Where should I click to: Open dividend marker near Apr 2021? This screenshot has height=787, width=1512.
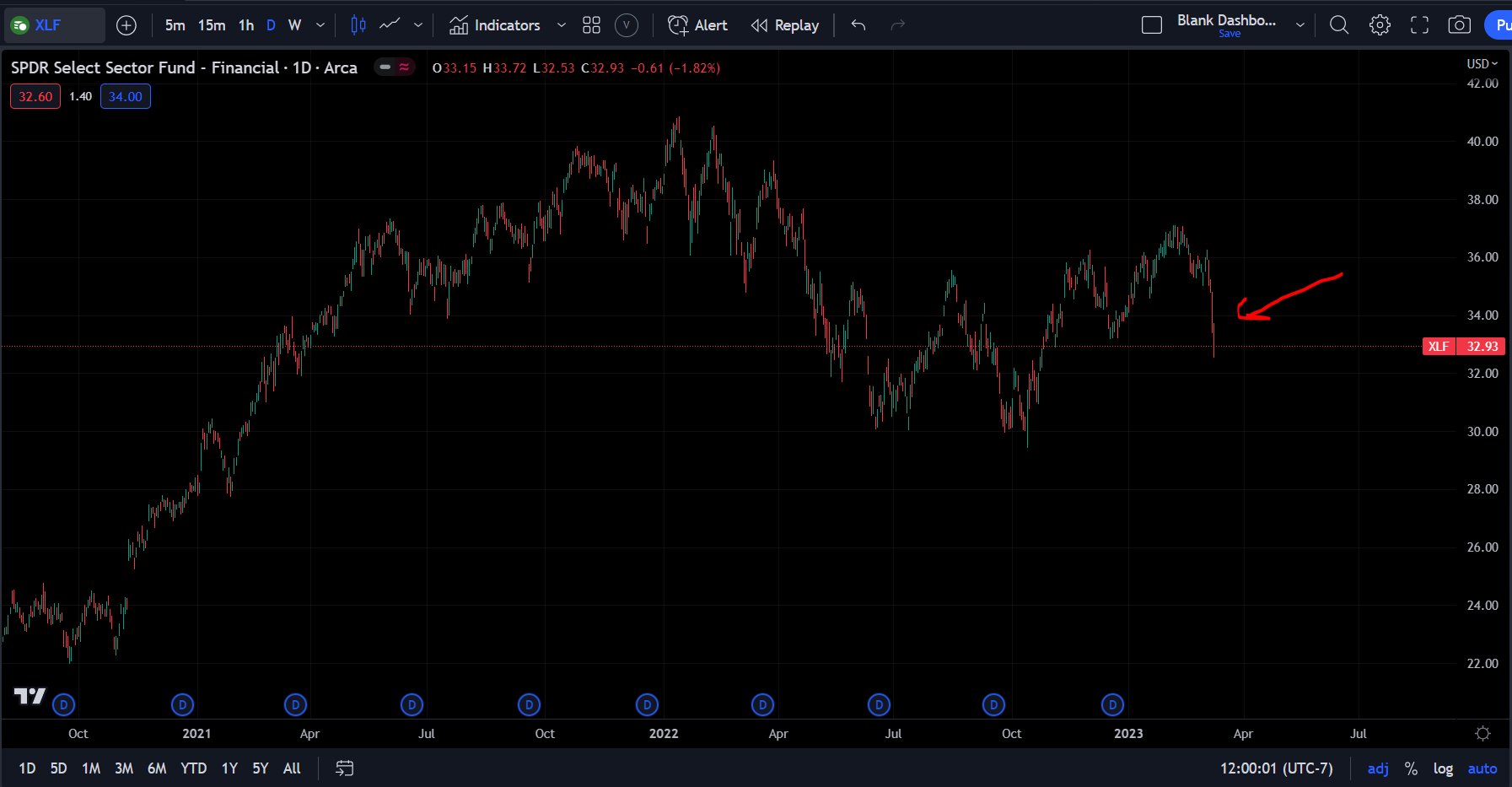click(x=295, y=704)
